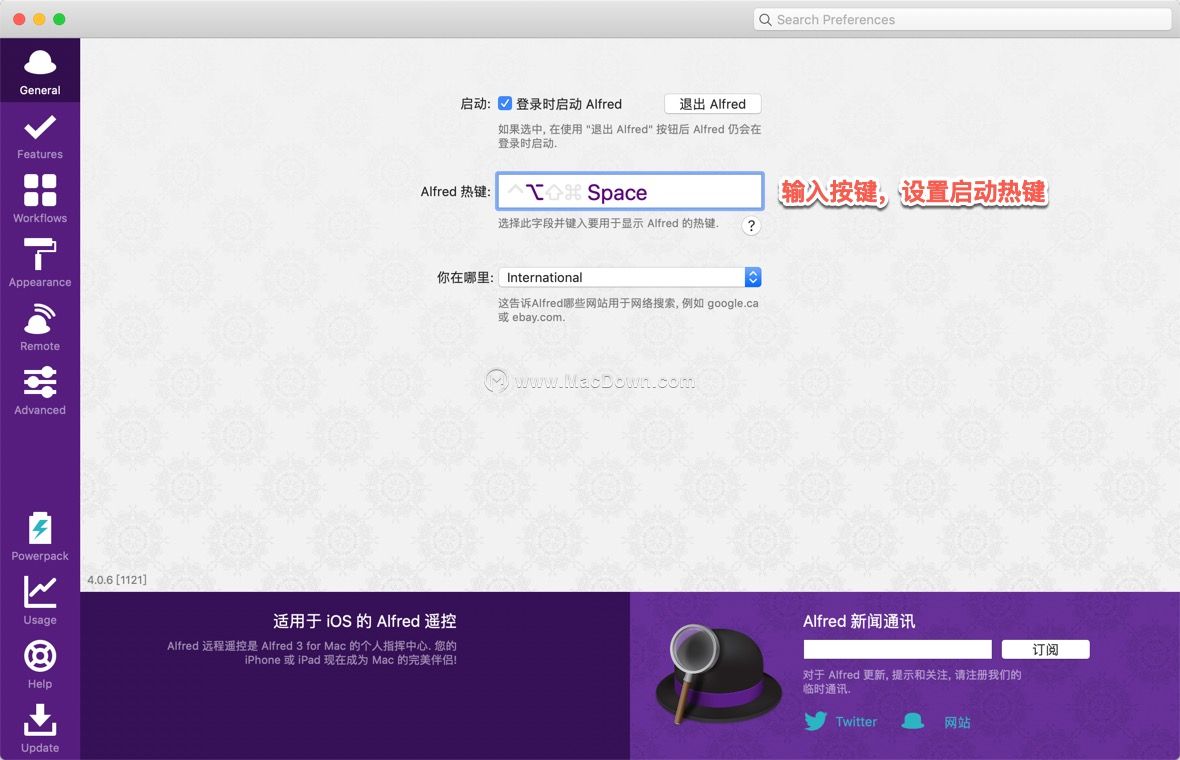Click the search magnifier icon
This screenshot has height=760, width=1180.
pos(765,20)
